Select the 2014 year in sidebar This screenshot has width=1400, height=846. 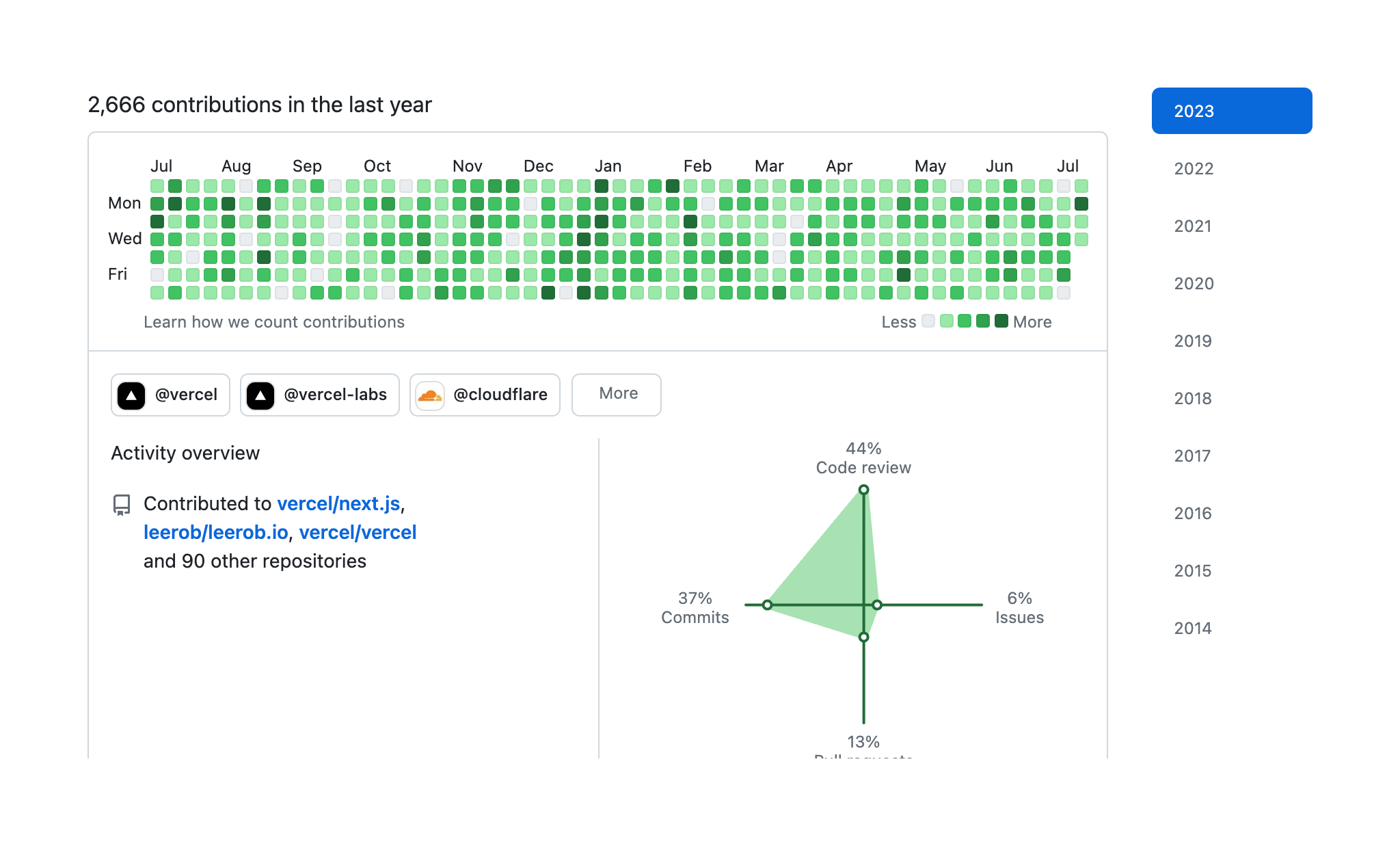point(1193,629)
